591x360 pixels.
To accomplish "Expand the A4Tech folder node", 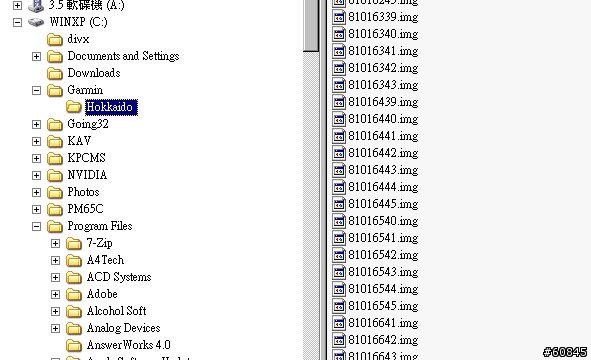I will click(55, 260).
